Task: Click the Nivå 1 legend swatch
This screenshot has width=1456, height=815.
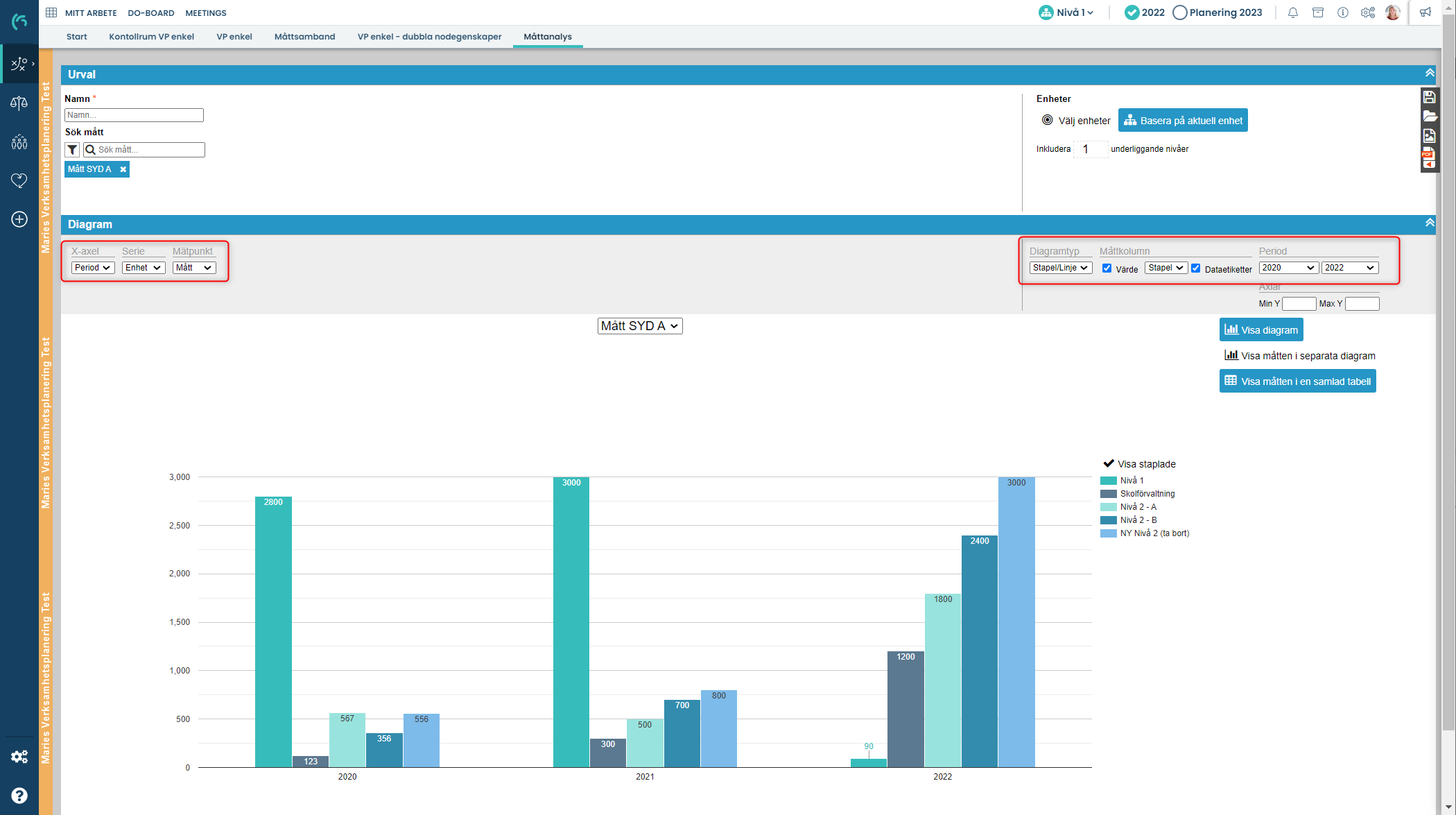Action: (1109, 481)
